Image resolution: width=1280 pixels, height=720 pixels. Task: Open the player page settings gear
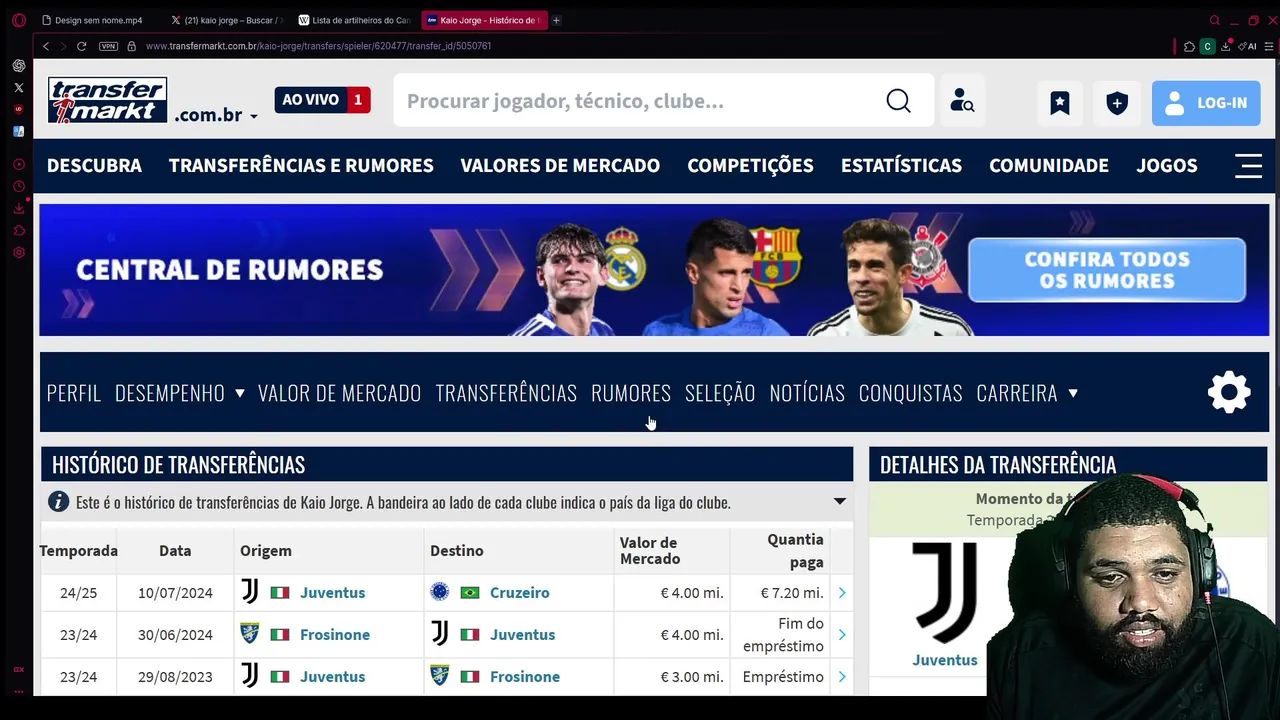pyautogui.click(x=1229, y=392)
